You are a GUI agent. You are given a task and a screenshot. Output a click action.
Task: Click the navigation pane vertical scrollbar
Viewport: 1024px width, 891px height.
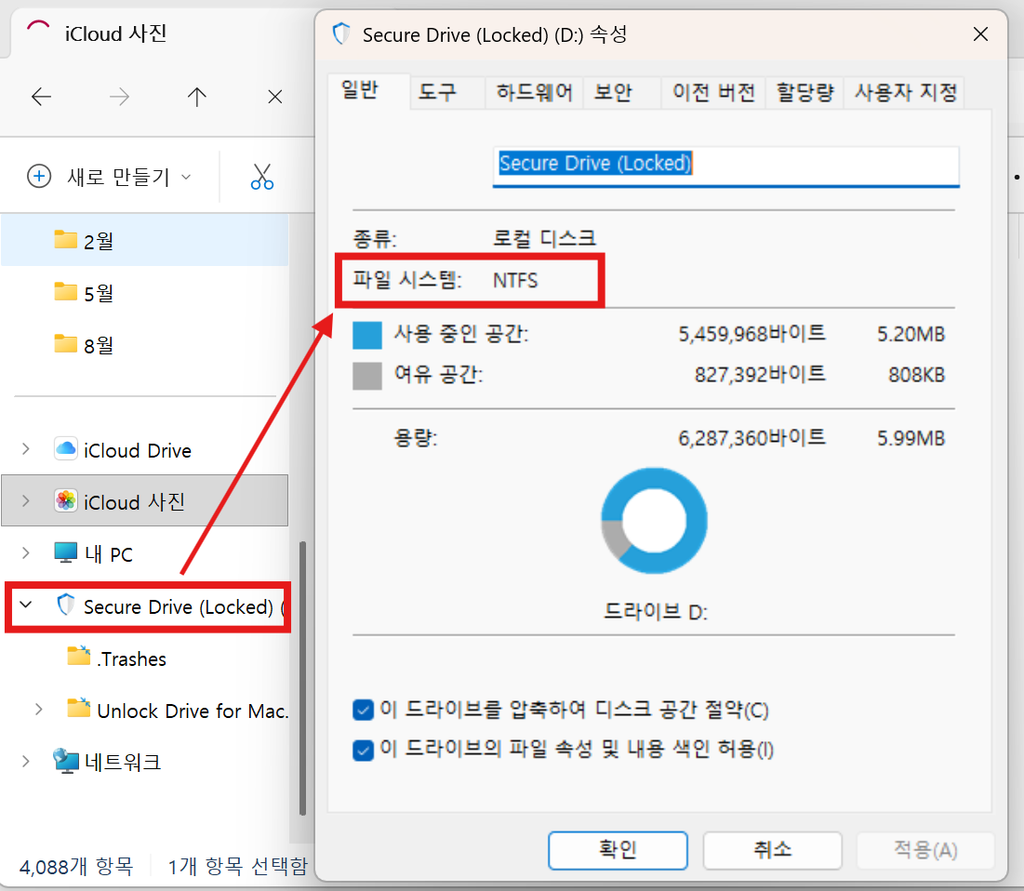[302, 678]
